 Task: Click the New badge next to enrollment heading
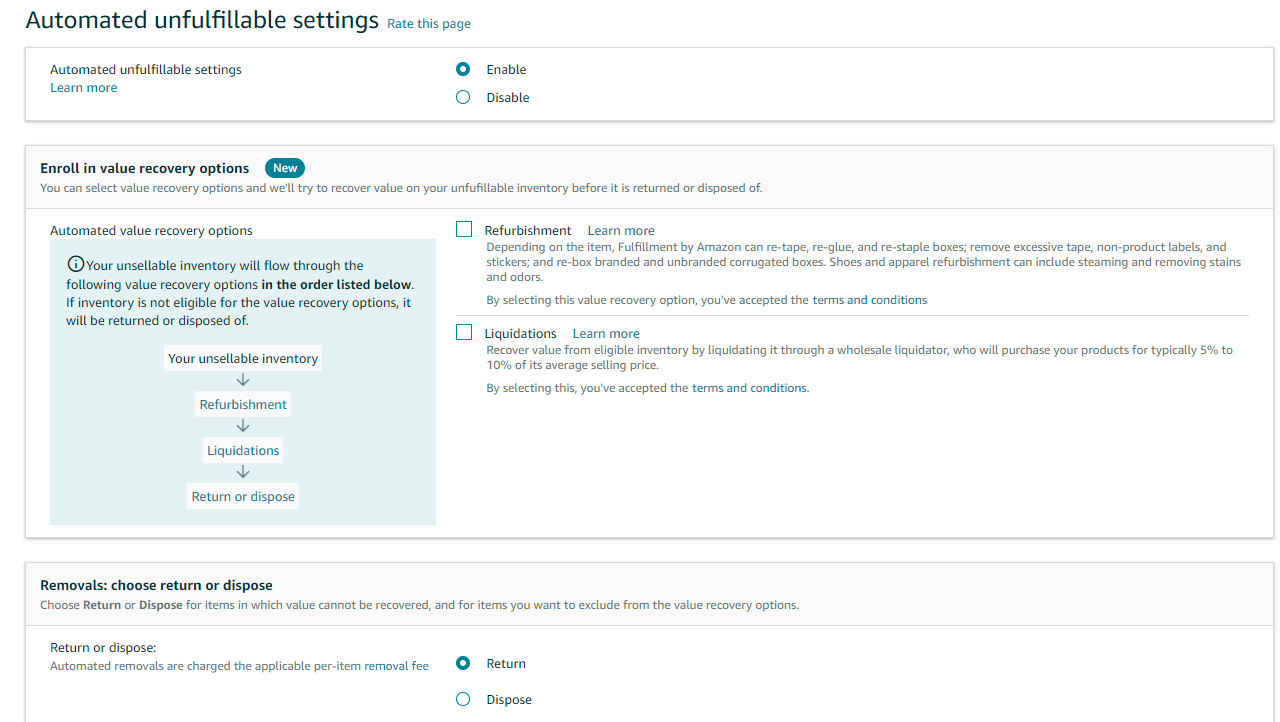[284, 167]
